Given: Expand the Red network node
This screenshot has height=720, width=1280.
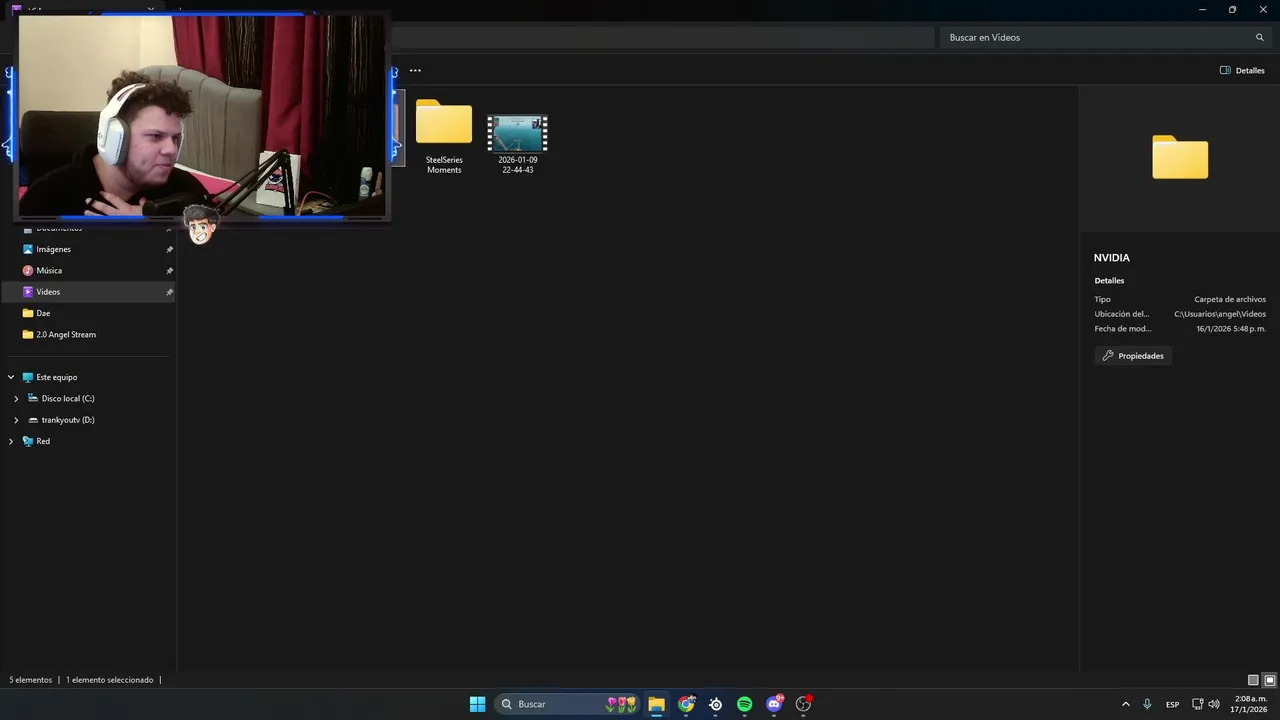Looking at the screenshot, I should pos(11,441).
